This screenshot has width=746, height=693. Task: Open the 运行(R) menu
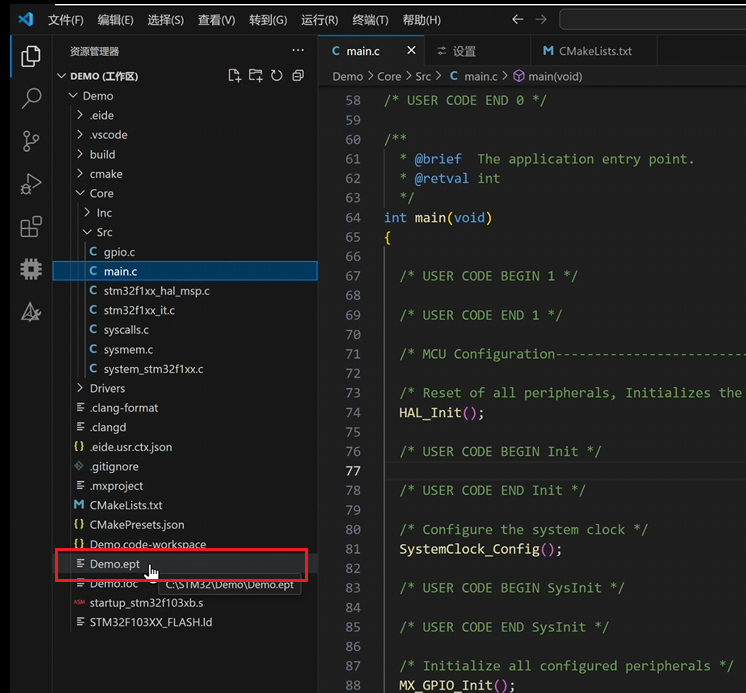320,20
